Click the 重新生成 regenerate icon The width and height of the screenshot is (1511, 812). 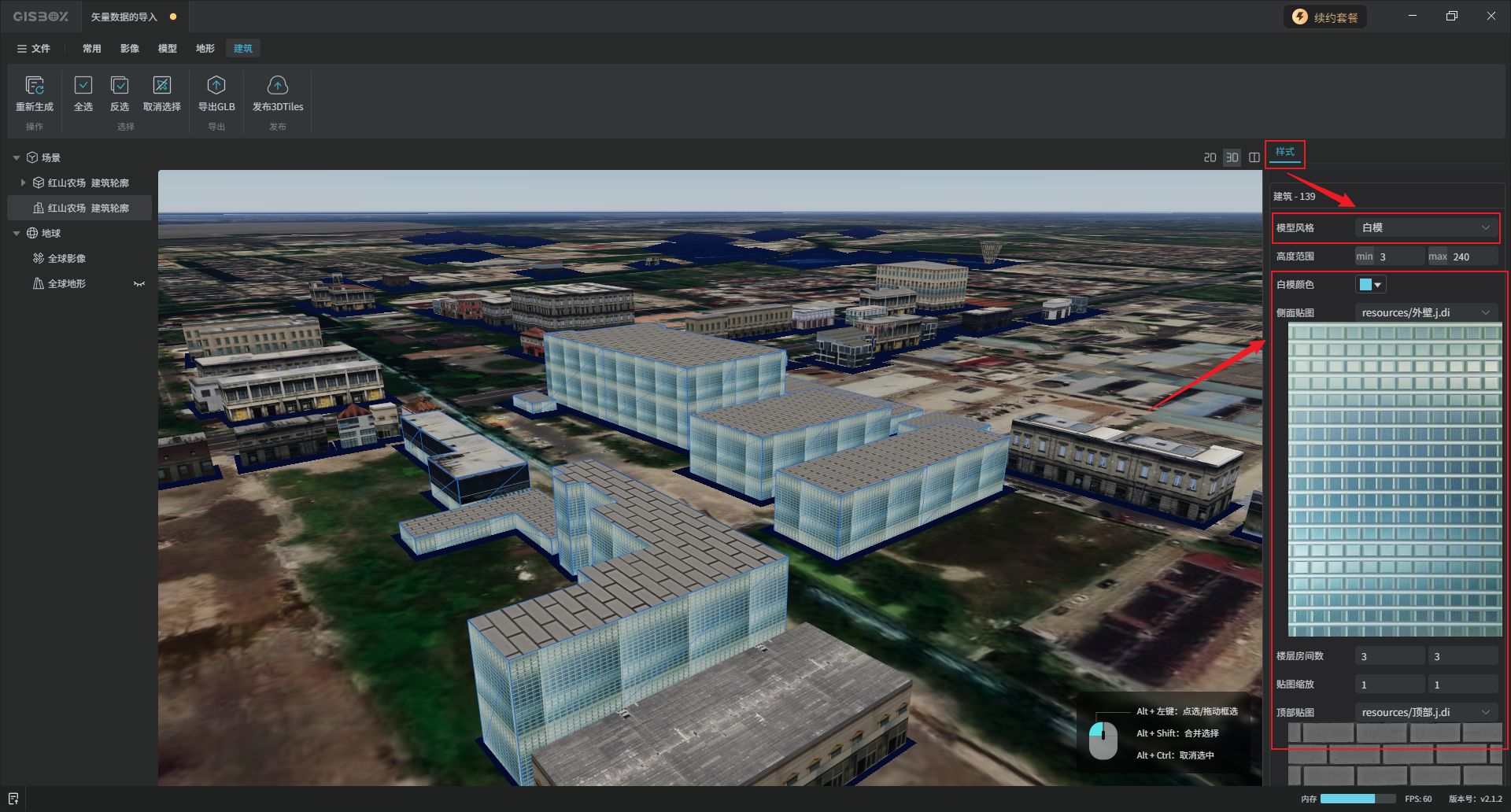(35, 85)
